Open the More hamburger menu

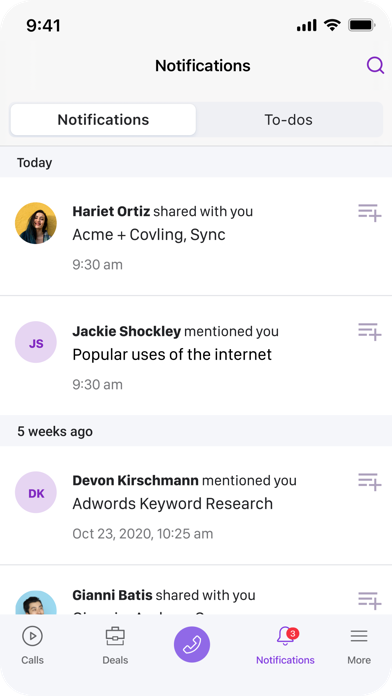click(359, 646)
